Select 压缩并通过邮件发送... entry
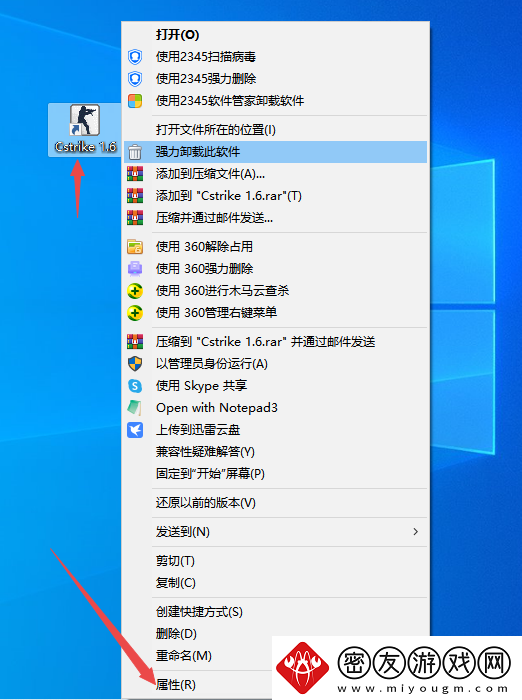Image resolution: width=522 pixels, height=700 pixels. pyautogui.click(x=276, y=217)
